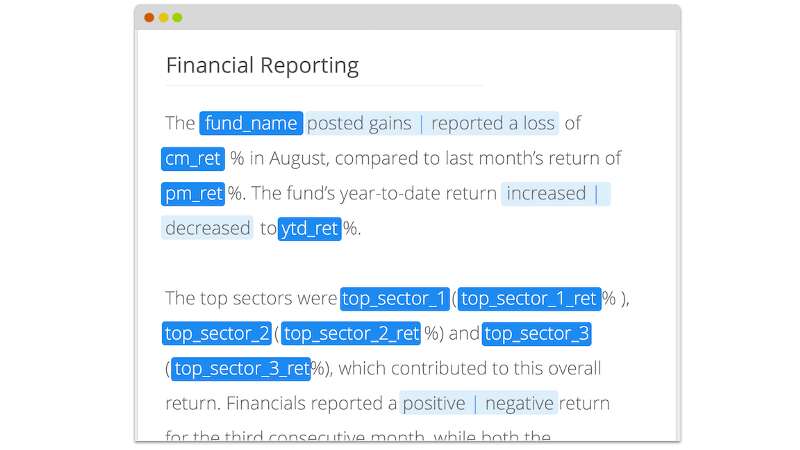Select the top_sector_2_ret variable tag
This screenshot has height=450, width=800.
point(351,333)
